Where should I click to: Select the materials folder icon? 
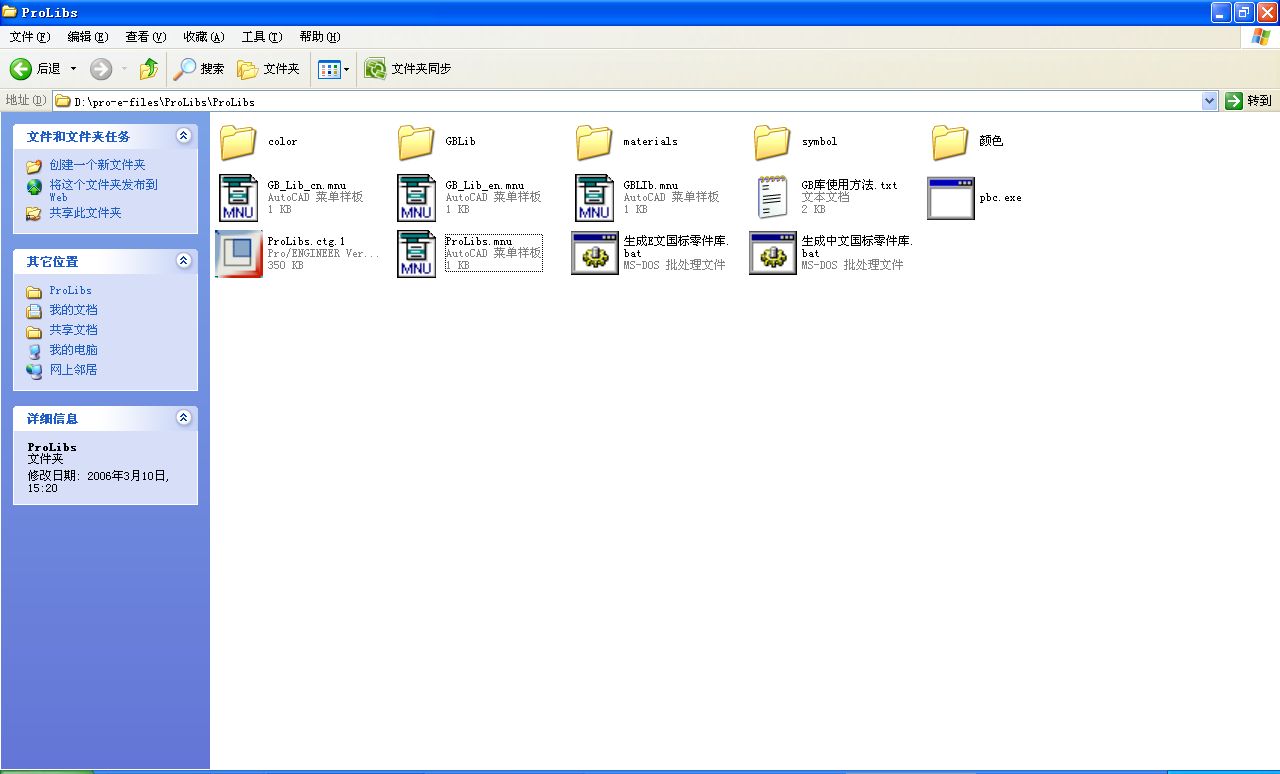595,142
